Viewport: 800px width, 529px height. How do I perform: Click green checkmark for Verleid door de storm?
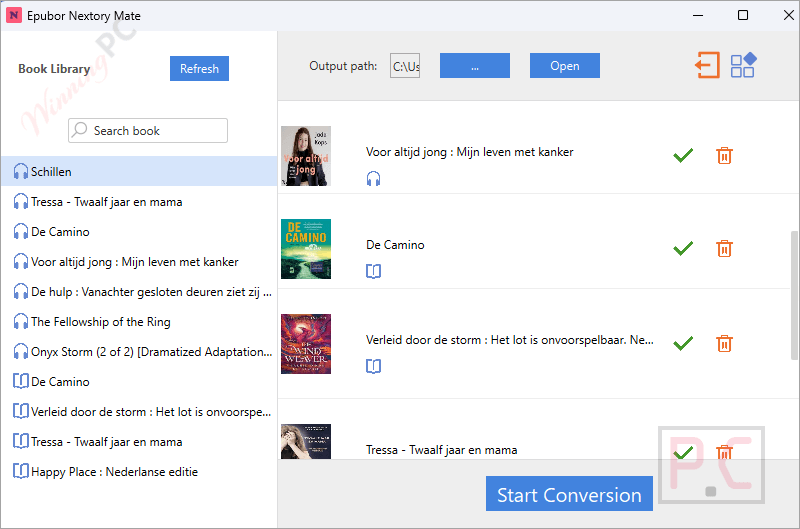[x=683, y=343]
